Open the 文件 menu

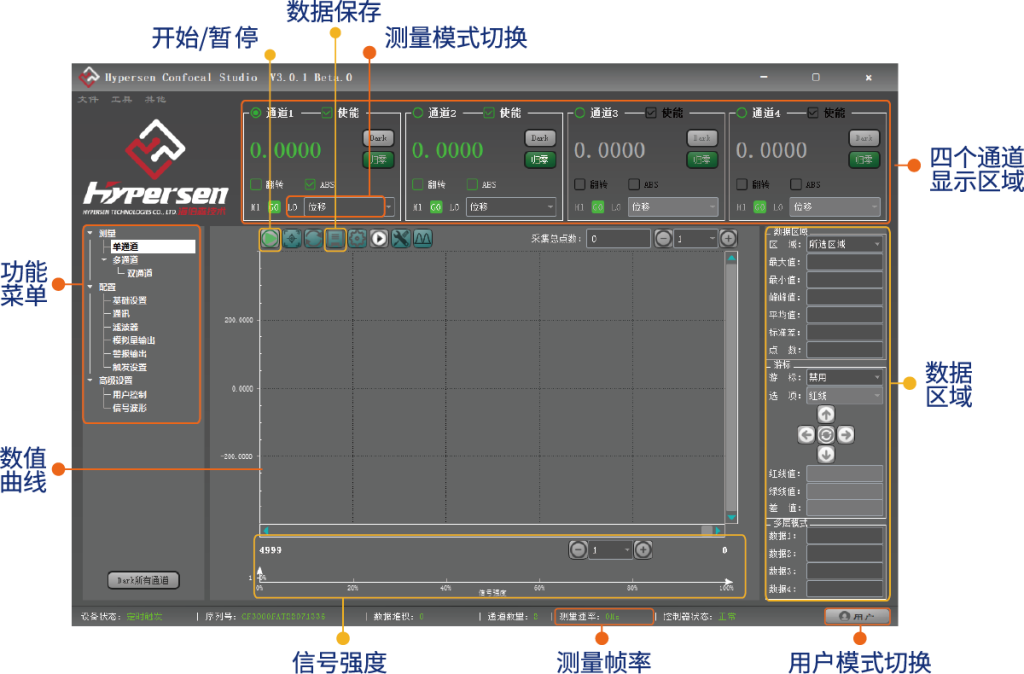coord(88,99)
